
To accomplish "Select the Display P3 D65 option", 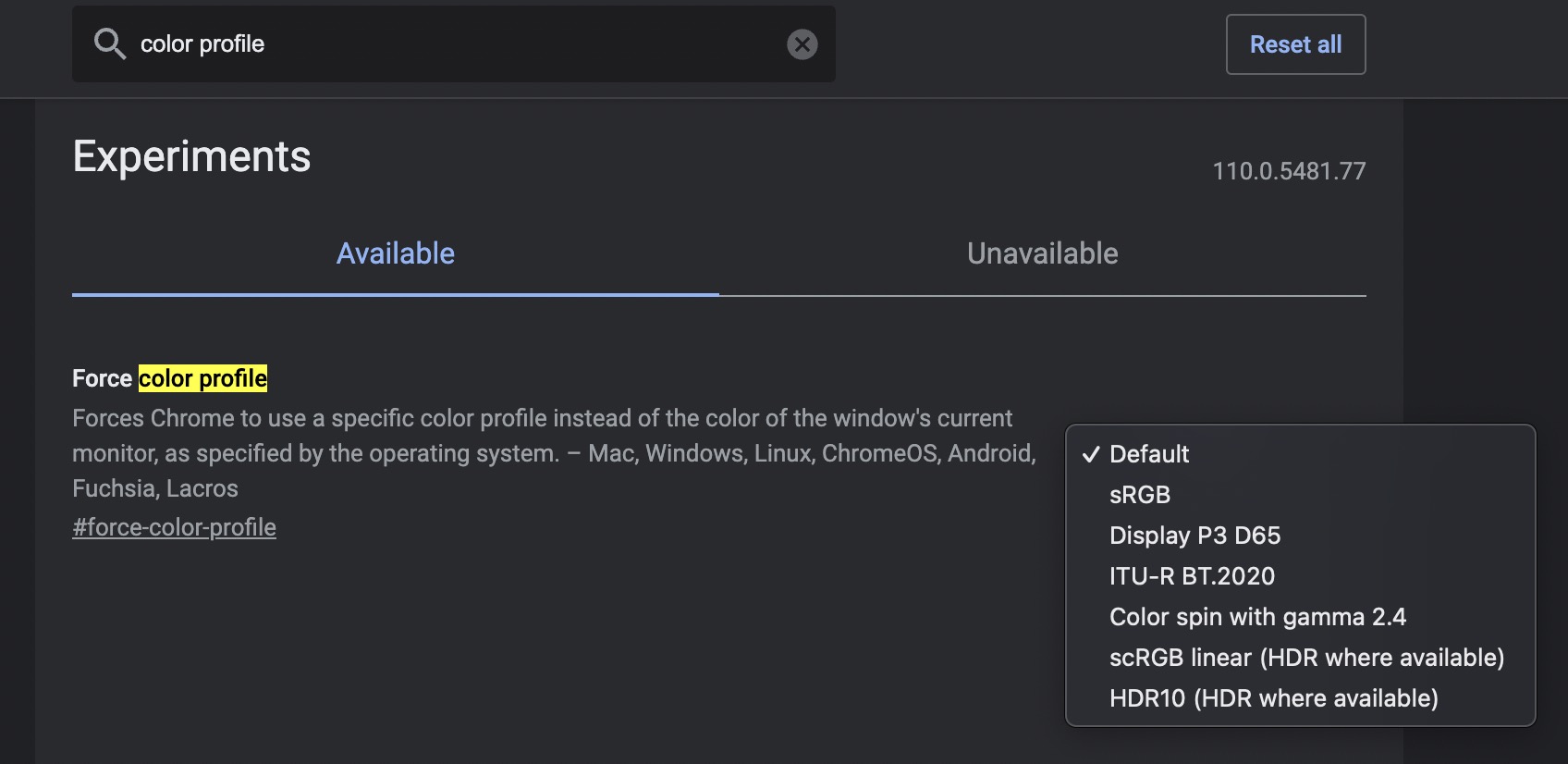I will [x=1194, y=536].
